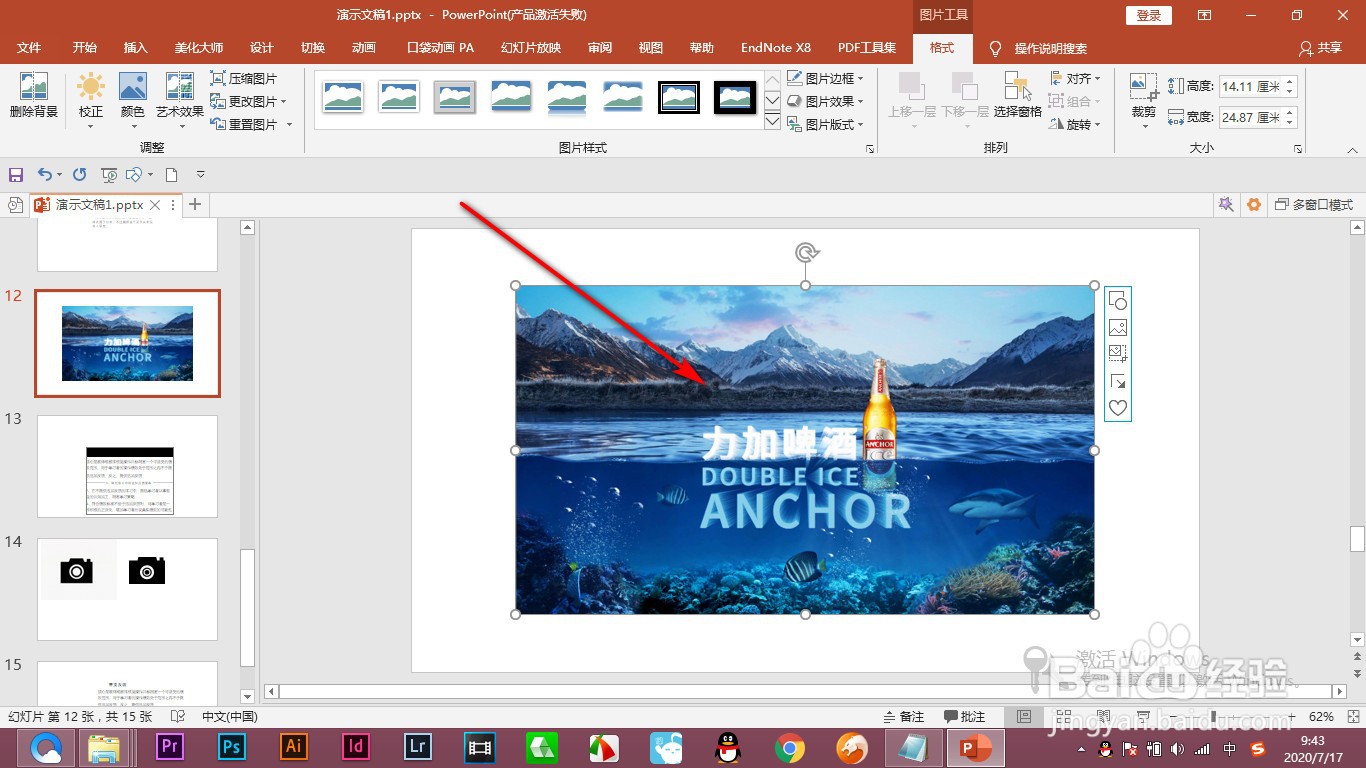Click the height (高度) input field

pyautogui.click(x=1251, y=87)
